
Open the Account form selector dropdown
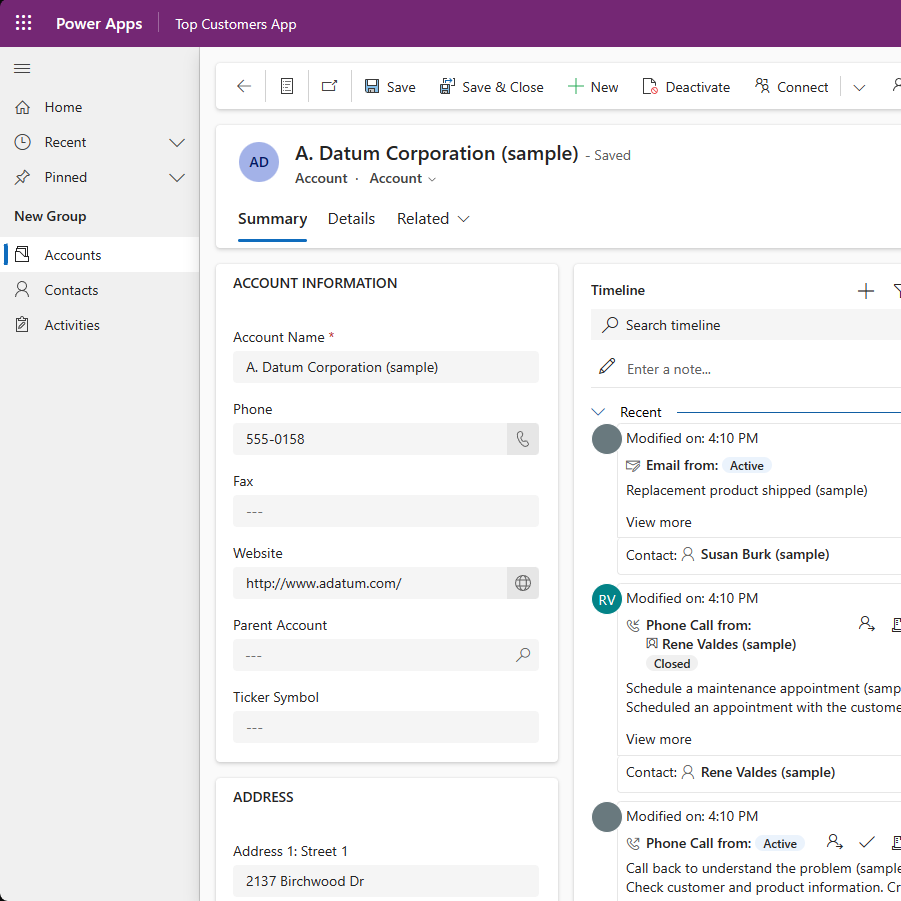pyautogui.click(x=402, y=179)
